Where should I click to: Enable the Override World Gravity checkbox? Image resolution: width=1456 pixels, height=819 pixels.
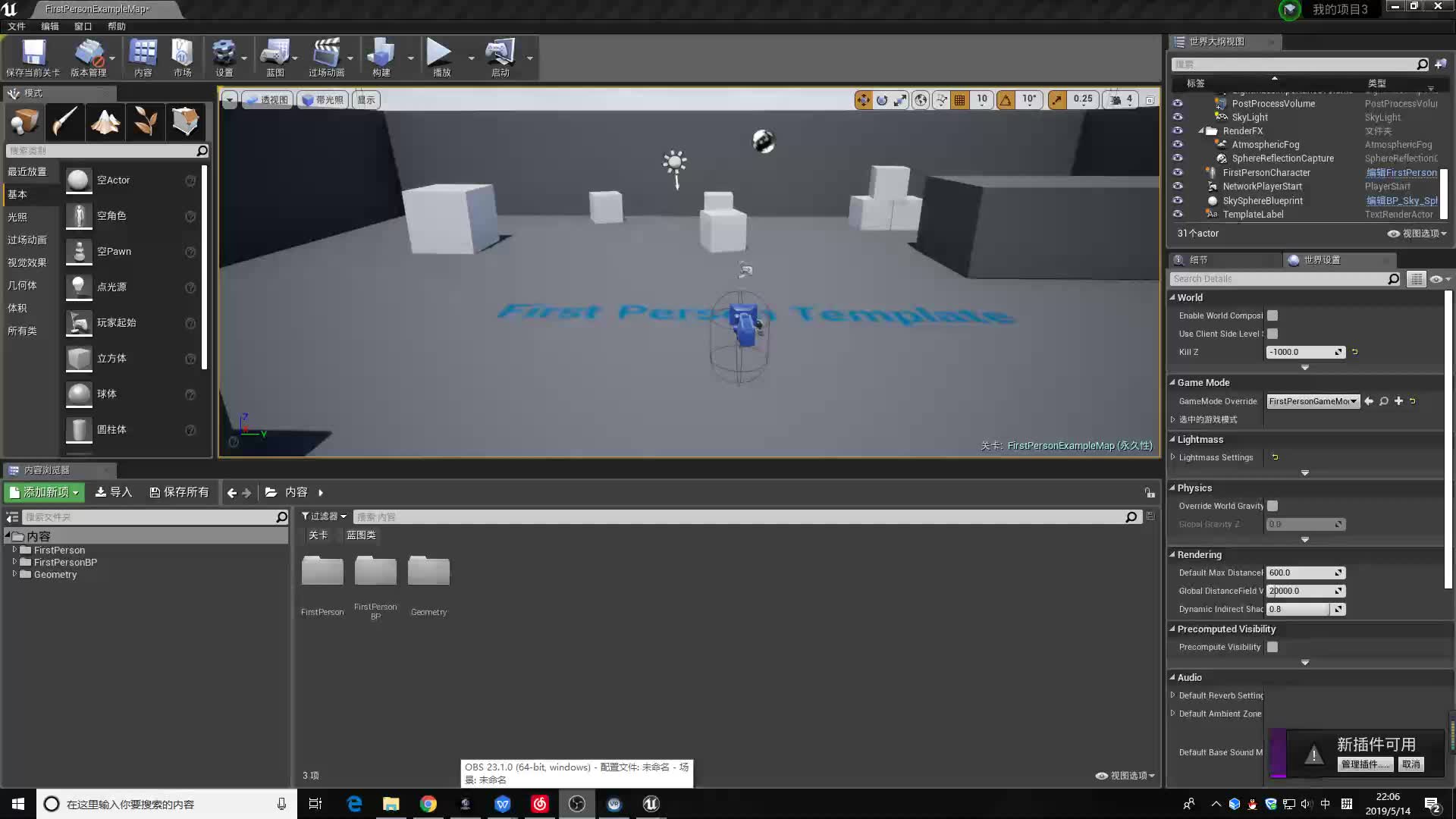click(1272, 506)
